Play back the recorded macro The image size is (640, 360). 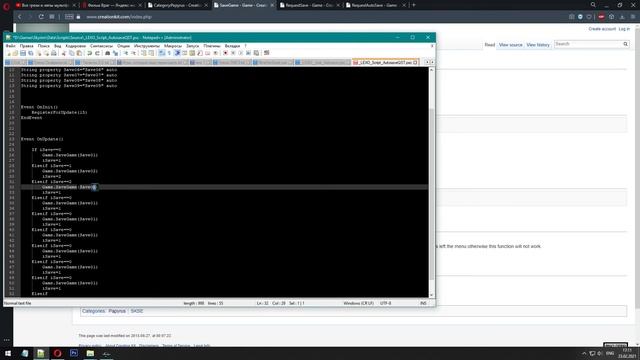[240, 53]
